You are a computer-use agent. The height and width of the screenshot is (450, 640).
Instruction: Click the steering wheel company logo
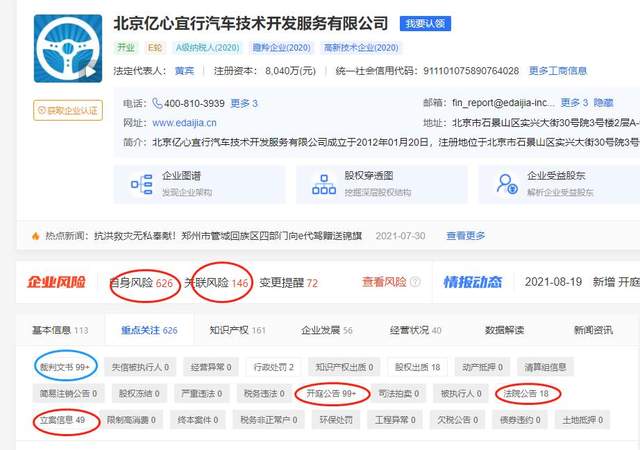pos(68,48)
